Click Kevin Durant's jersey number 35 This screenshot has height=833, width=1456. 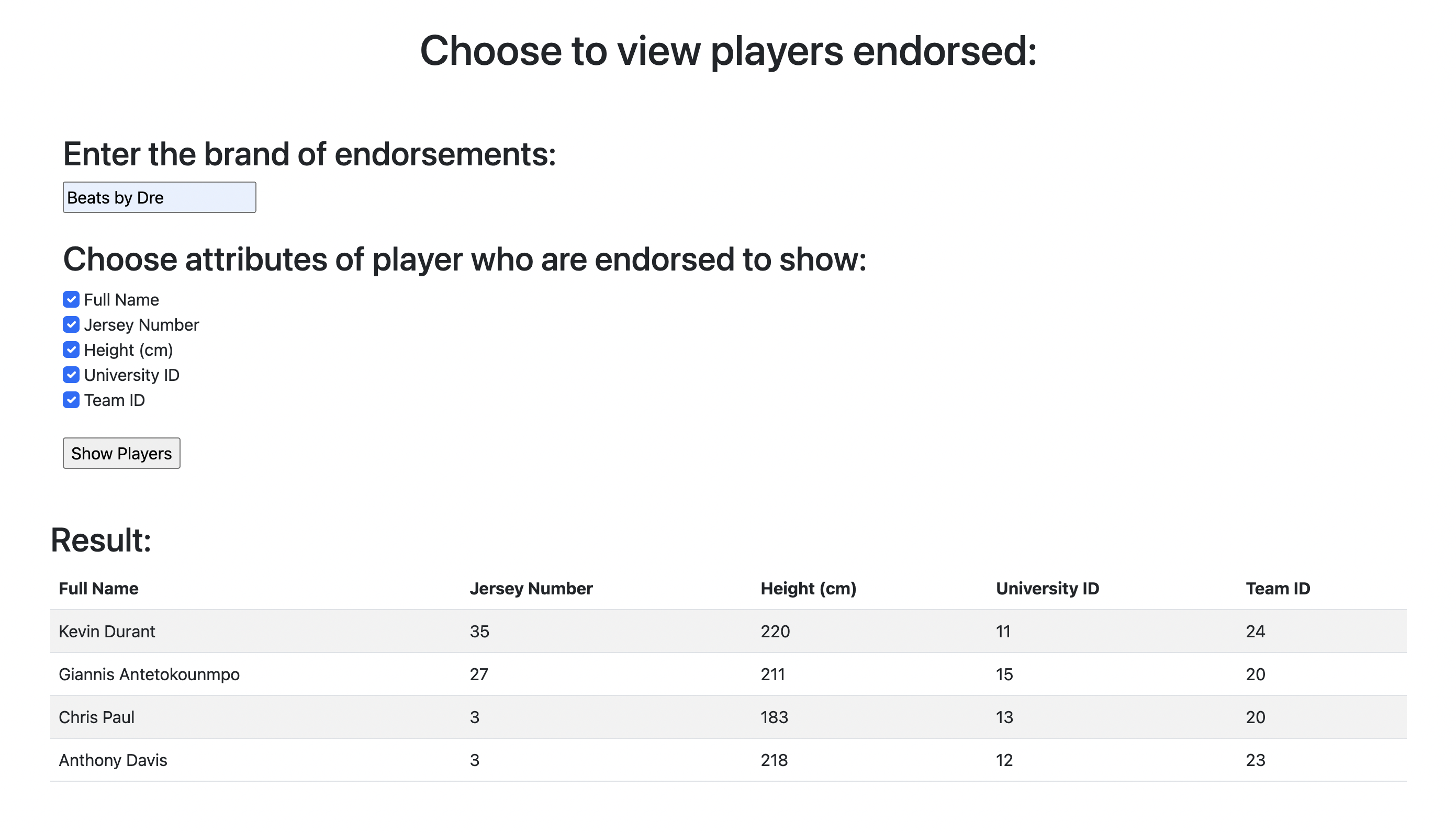[479, 631]
